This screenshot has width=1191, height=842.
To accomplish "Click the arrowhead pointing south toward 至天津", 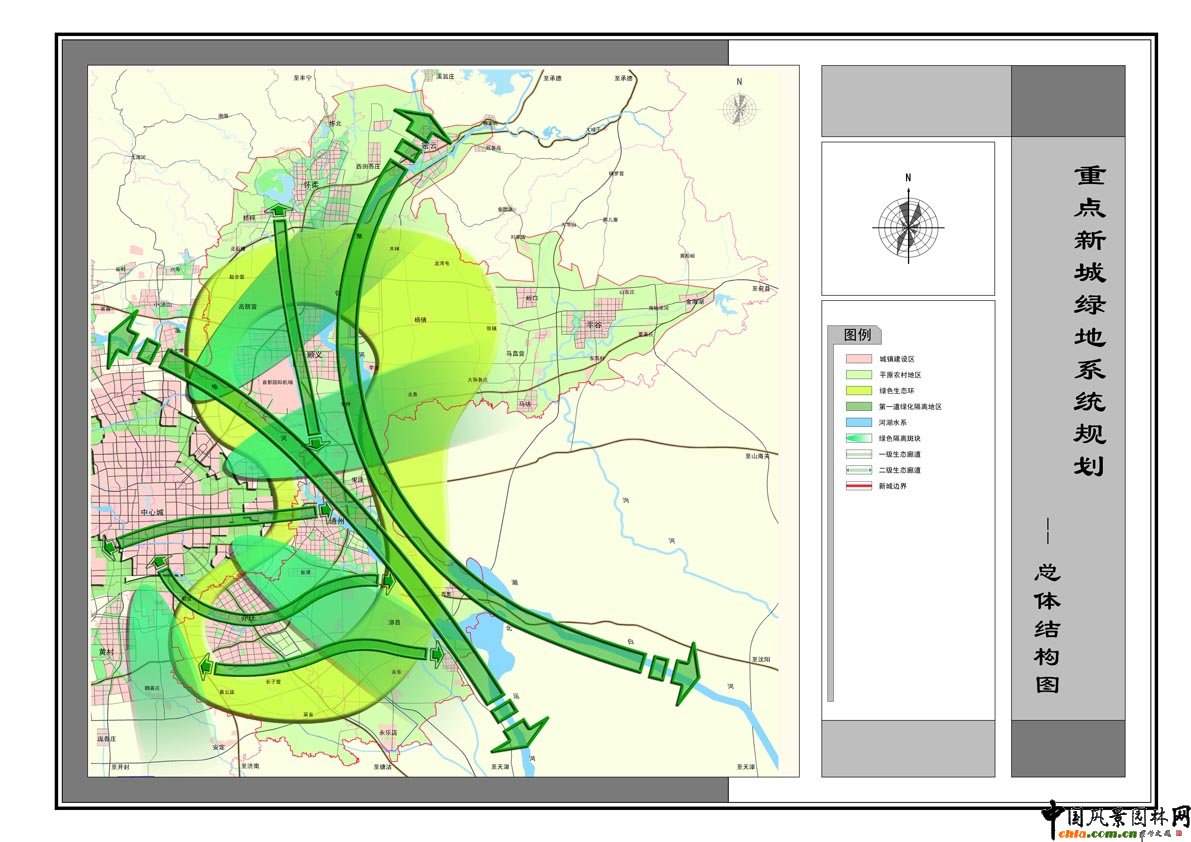I will tap(523, 732).
